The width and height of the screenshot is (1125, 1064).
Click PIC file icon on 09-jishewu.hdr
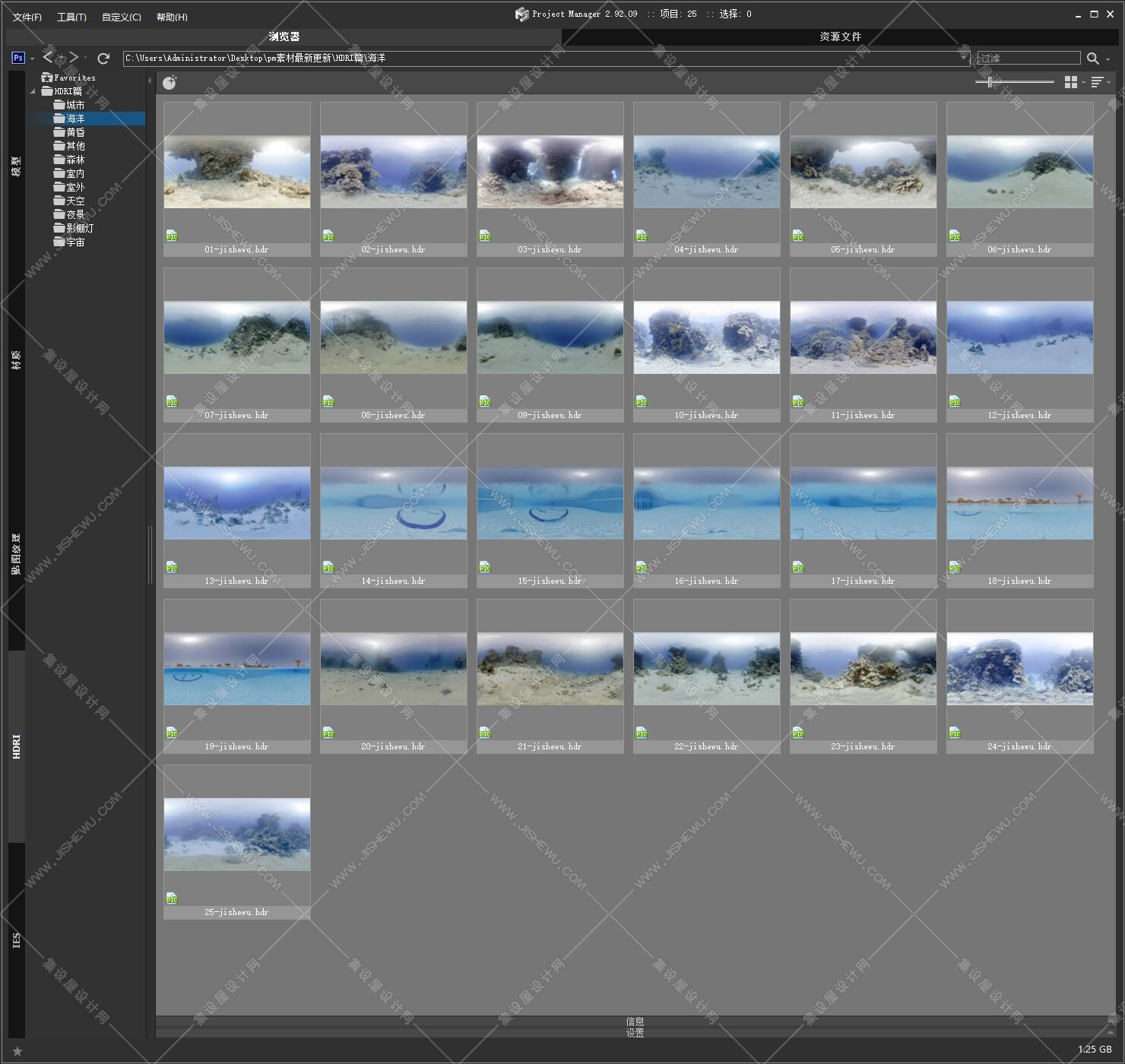pyautogui.click(x=485, y=402)
